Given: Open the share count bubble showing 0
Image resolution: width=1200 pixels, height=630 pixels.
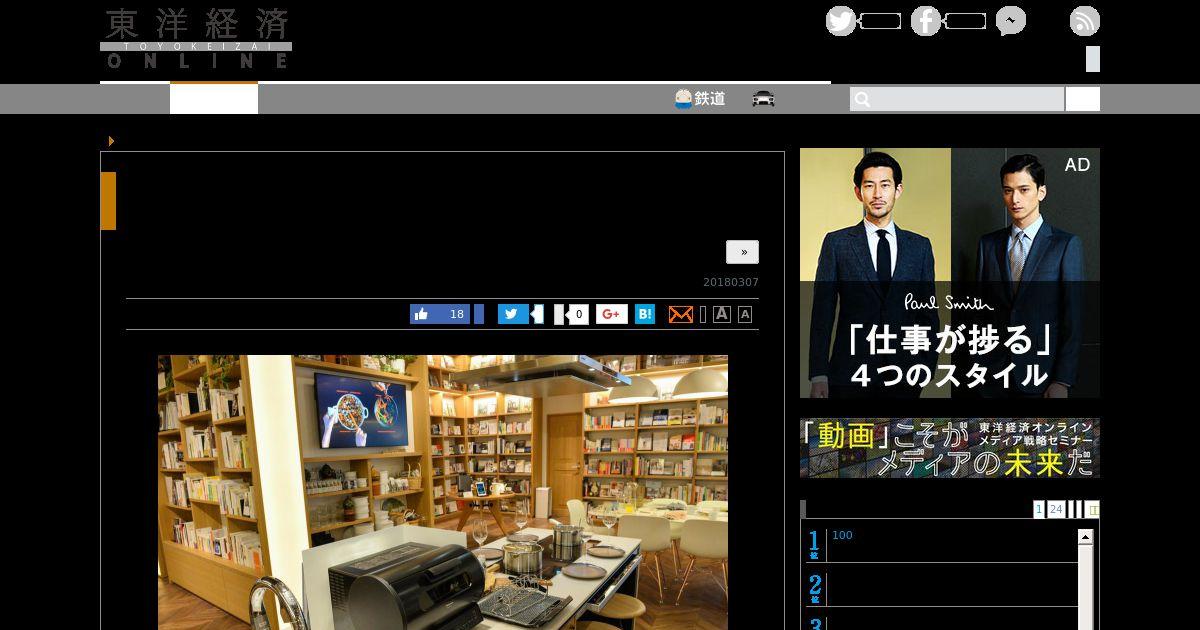Looking at the screenshot, I should click(x=576, y=314).
